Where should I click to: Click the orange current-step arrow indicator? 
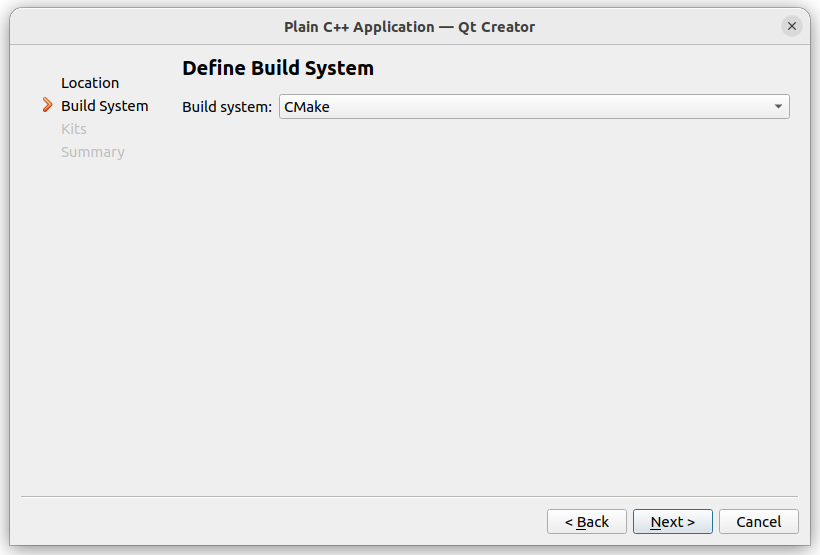[x=48, y=105]
